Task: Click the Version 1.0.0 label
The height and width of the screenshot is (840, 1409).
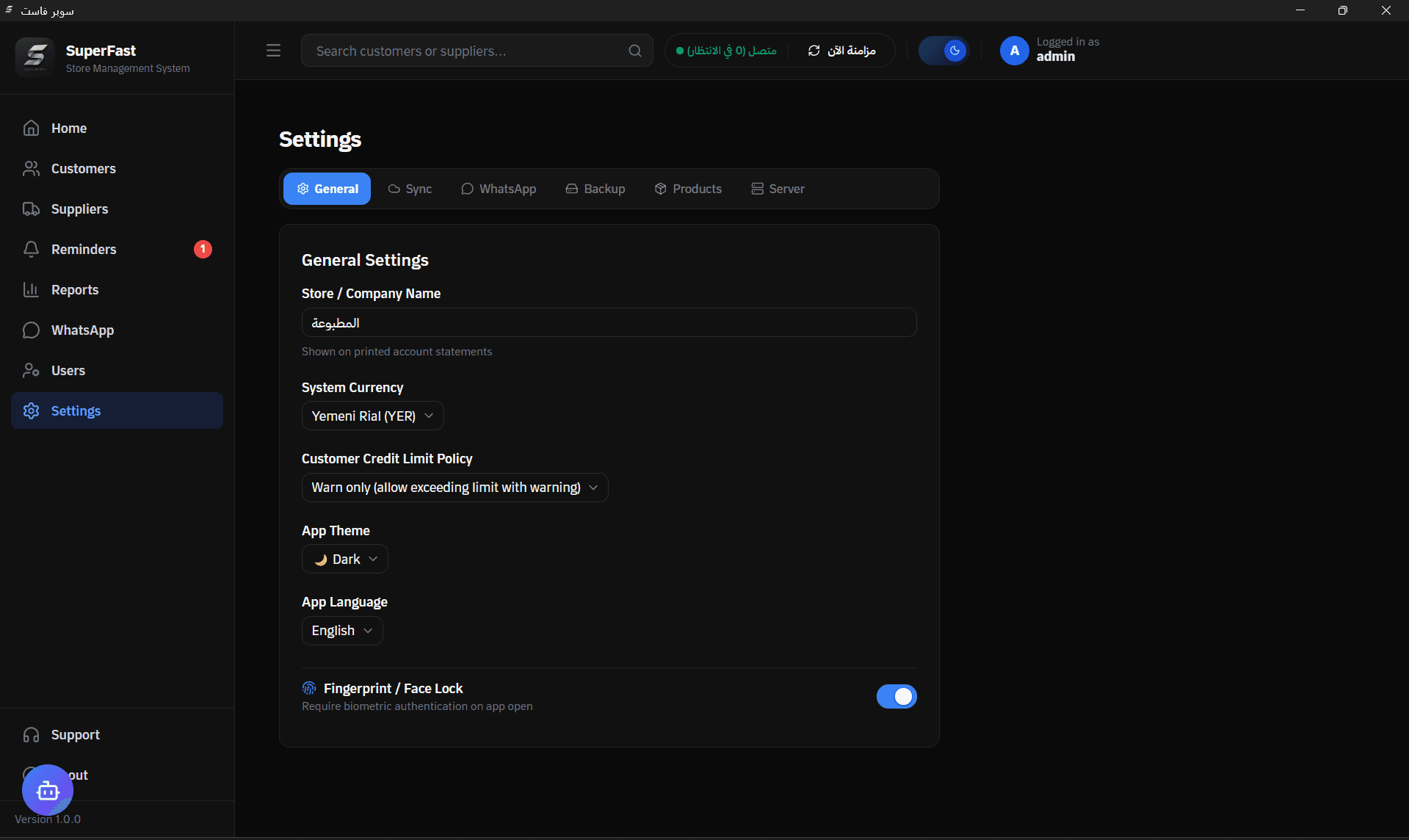Action: click(x=48, y=819)
